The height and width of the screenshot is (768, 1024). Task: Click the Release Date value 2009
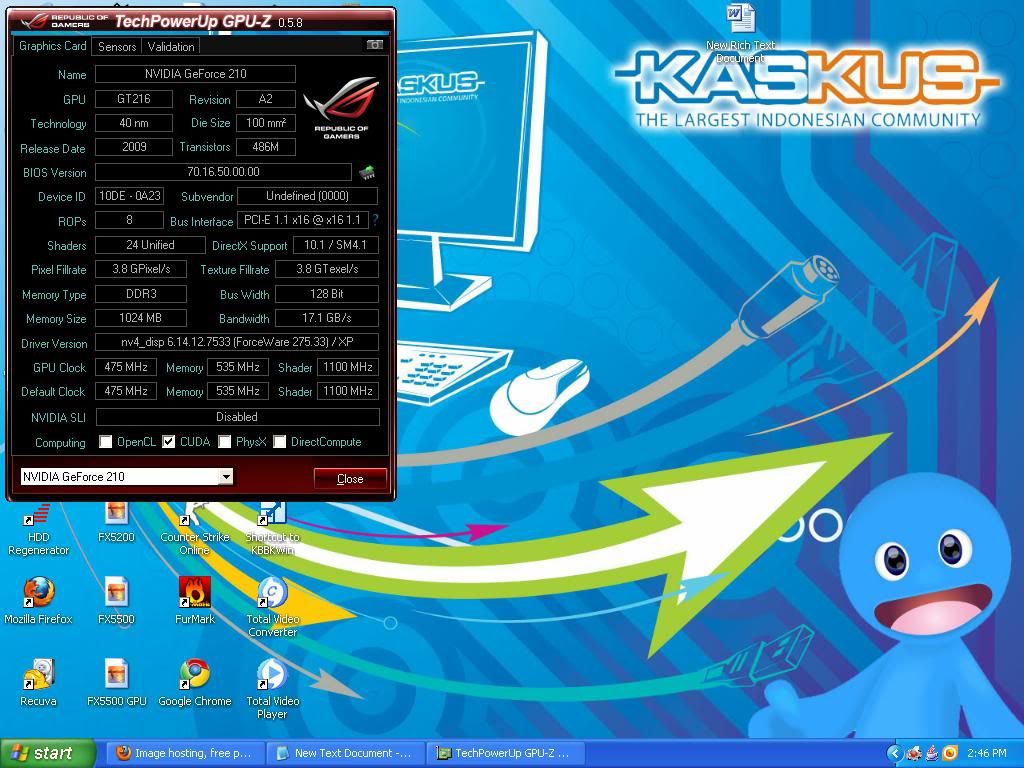tap(134, 147)
